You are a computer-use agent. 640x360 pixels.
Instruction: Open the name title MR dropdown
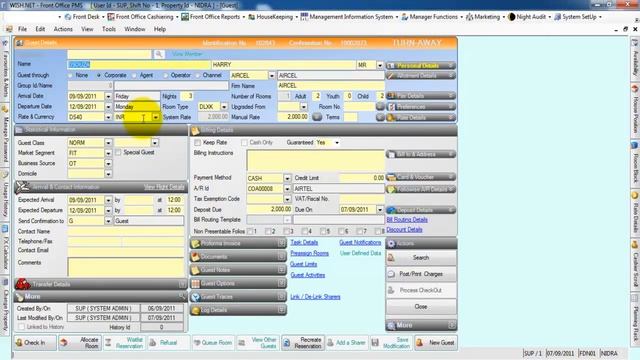pos(380,65)
